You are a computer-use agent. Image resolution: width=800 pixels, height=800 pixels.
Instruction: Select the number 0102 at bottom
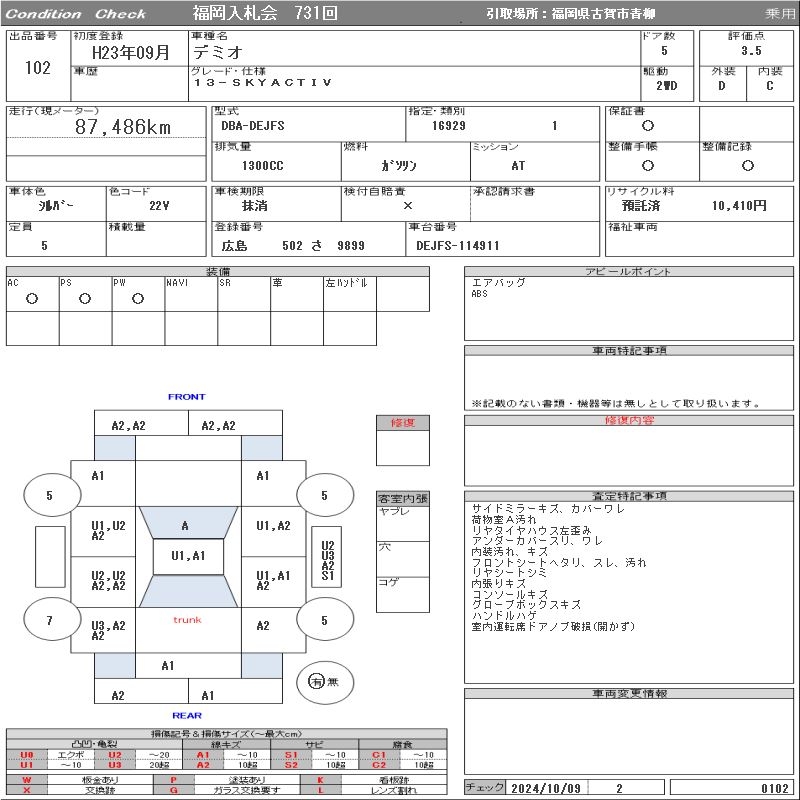[774, 788]
